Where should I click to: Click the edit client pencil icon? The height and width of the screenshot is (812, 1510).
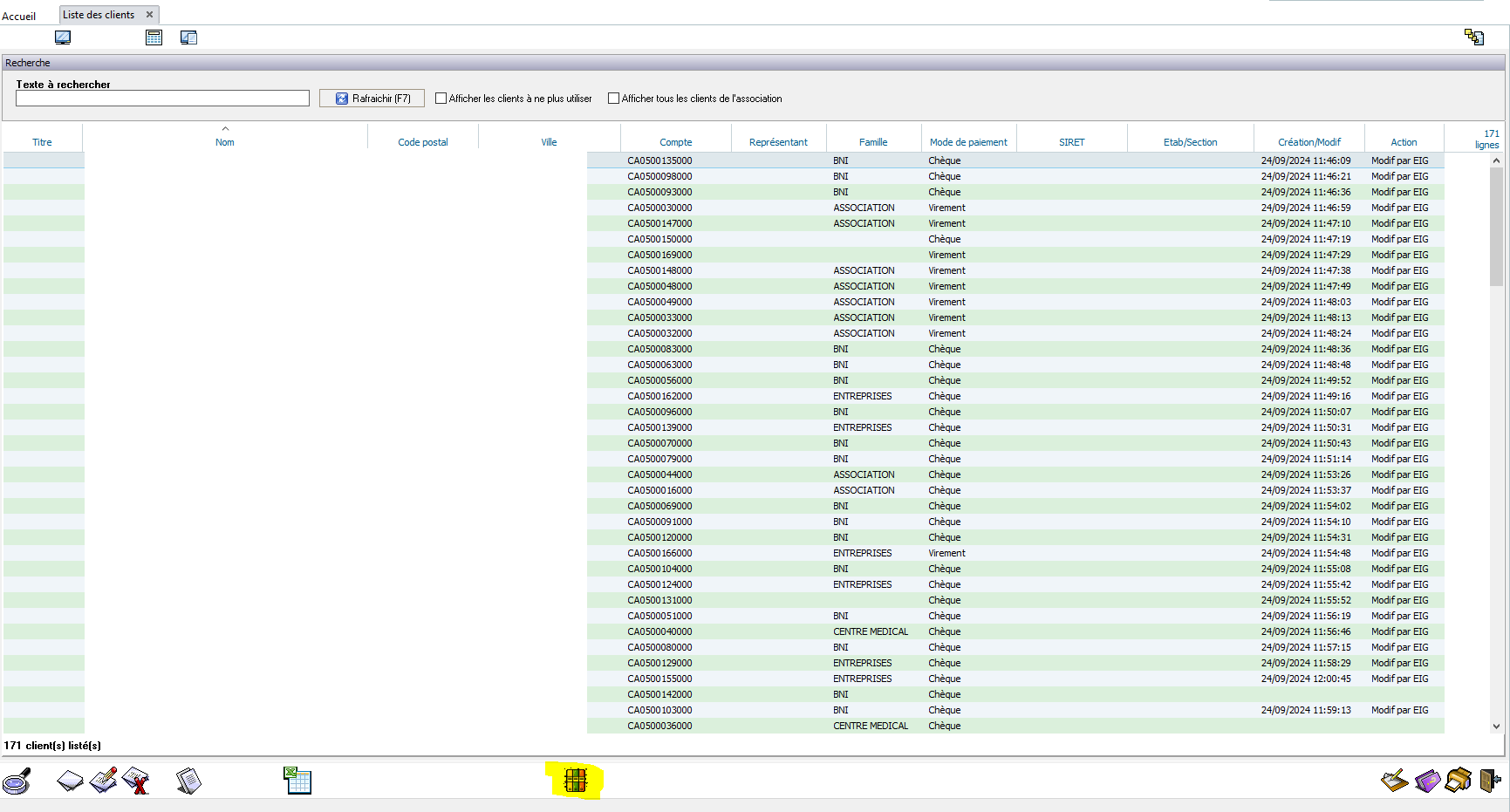pos(103,781)
